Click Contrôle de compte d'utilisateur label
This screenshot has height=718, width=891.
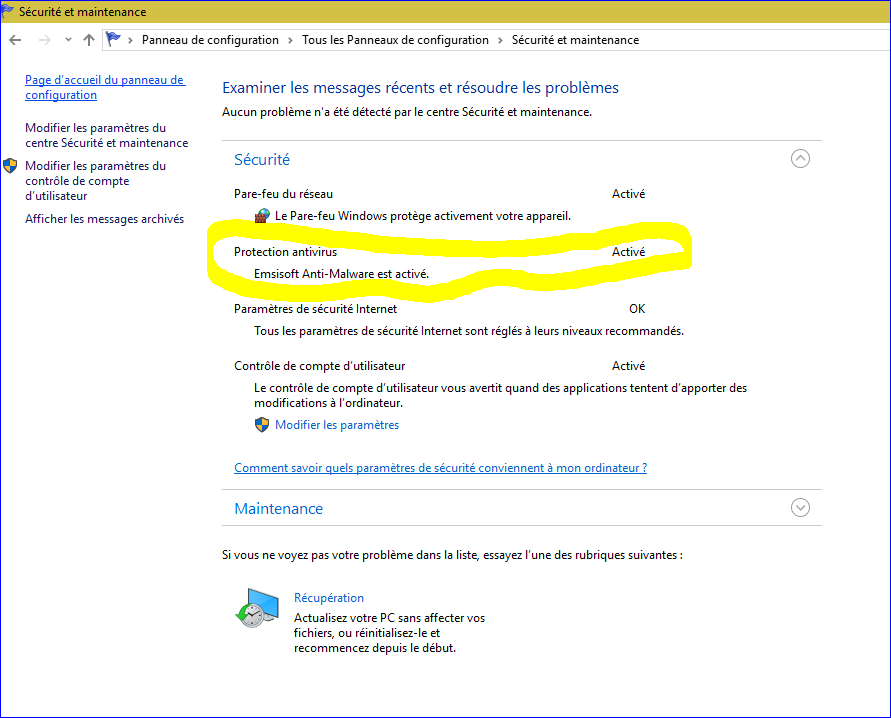[x=320, y=366]
